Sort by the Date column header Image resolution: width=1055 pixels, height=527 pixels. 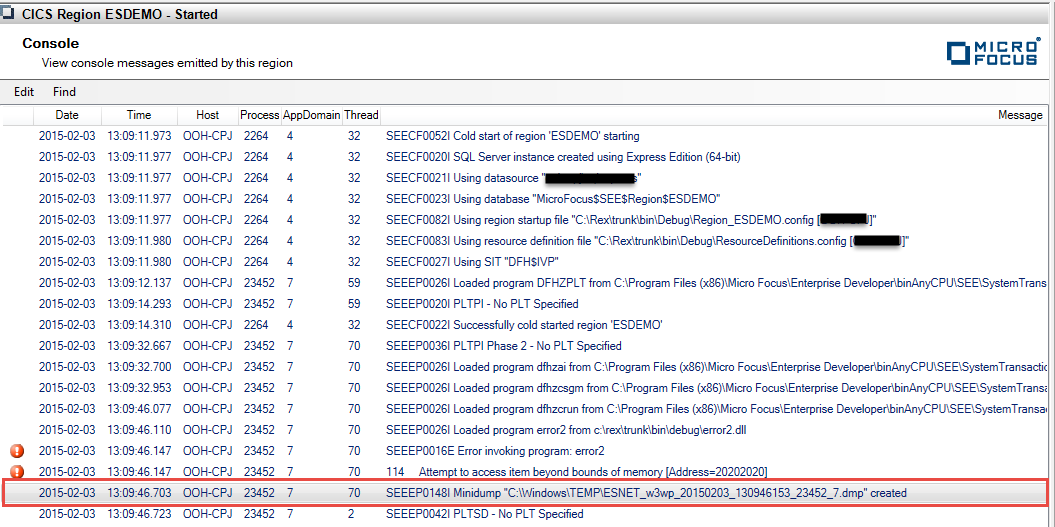[x=67, y=115]
